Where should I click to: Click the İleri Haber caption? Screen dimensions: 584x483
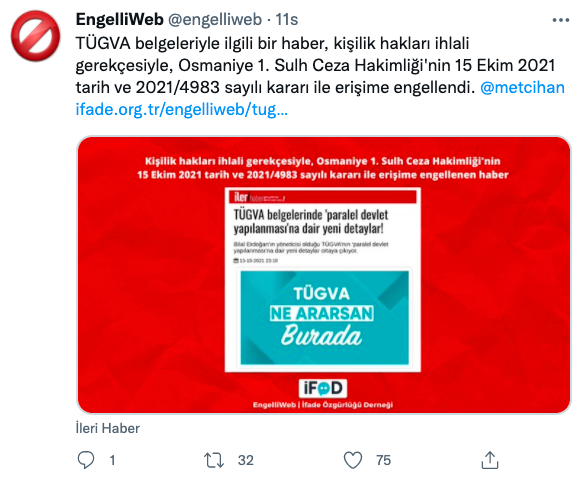[108, 428]
